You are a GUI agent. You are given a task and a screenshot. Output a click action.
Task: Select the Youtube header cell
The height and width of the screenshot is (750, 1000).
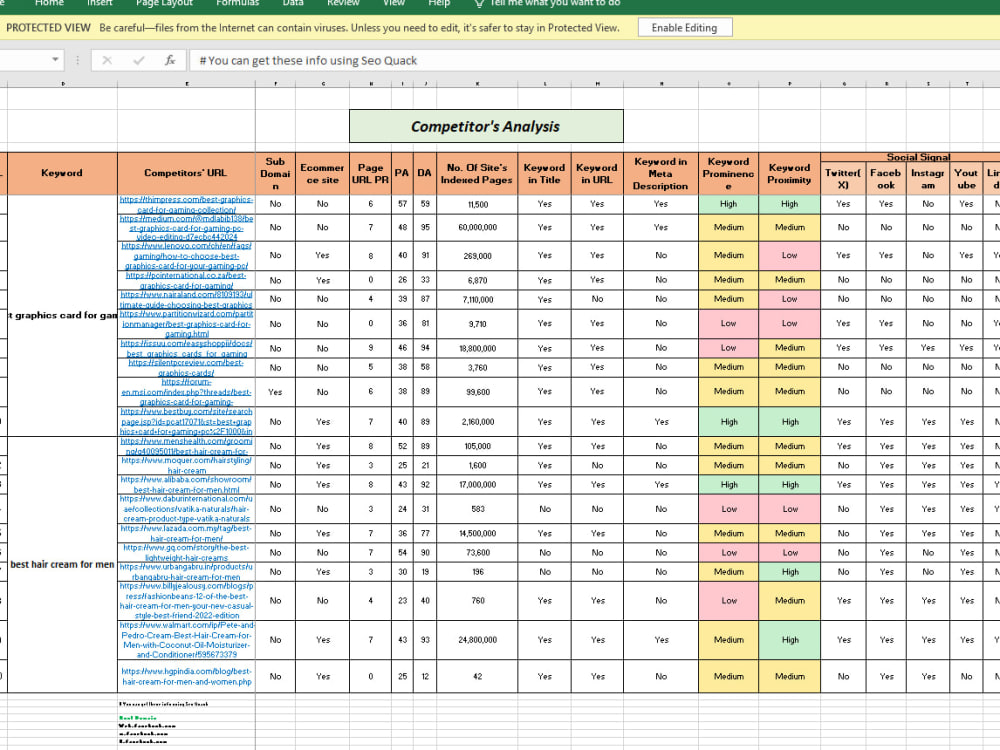966,178
